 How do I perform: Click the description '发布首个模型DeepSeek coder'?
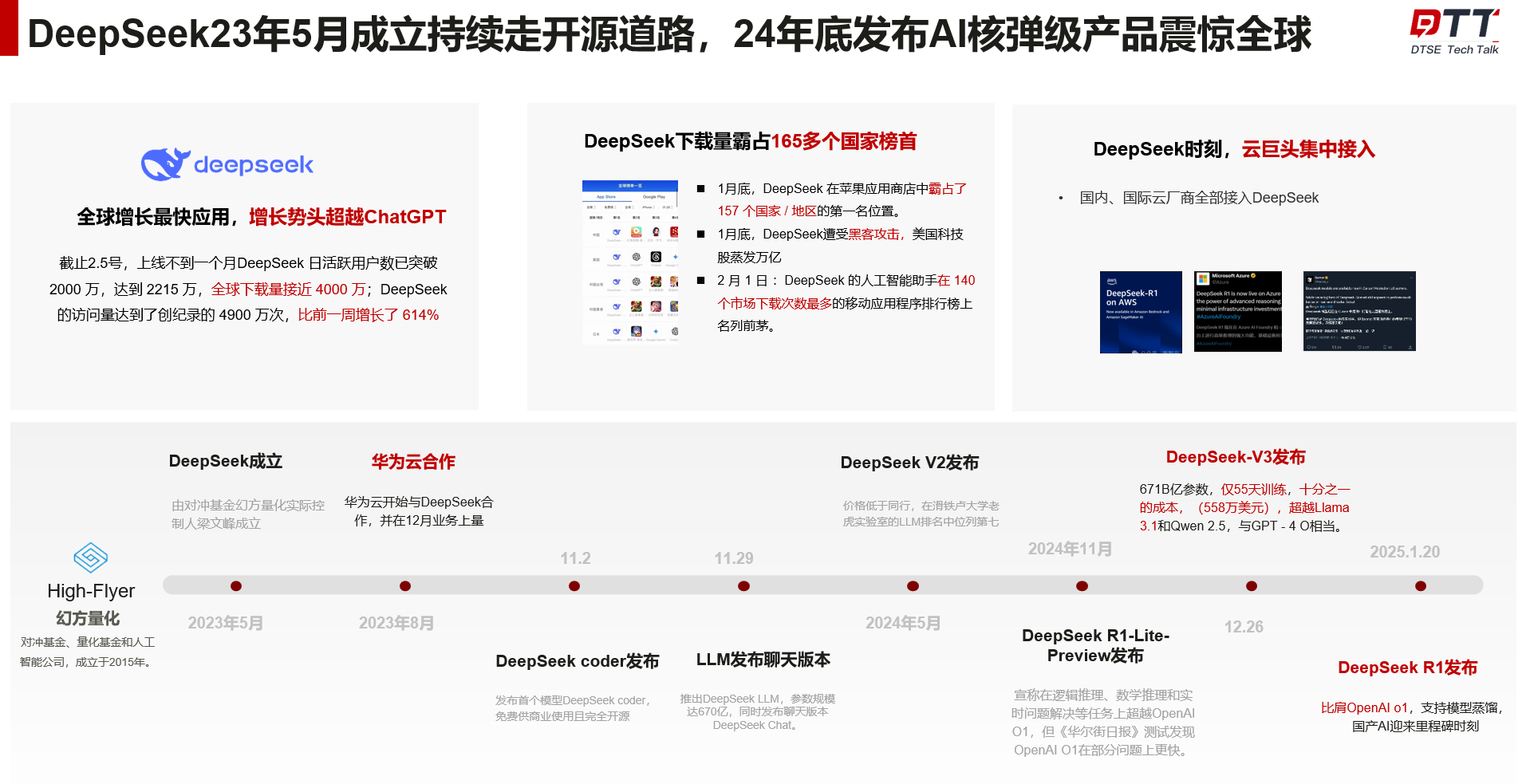[573, 708]
